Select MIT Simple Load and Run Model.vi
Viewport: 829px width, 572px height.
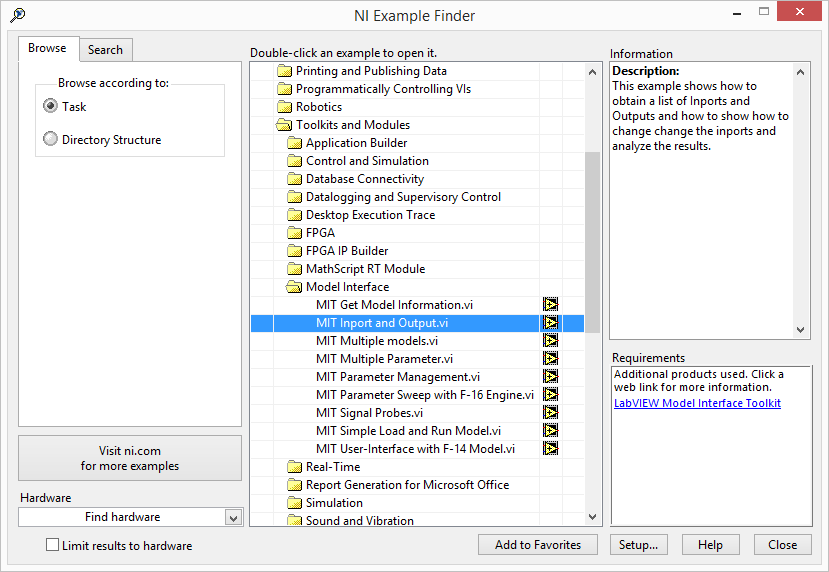coord(408,431)
